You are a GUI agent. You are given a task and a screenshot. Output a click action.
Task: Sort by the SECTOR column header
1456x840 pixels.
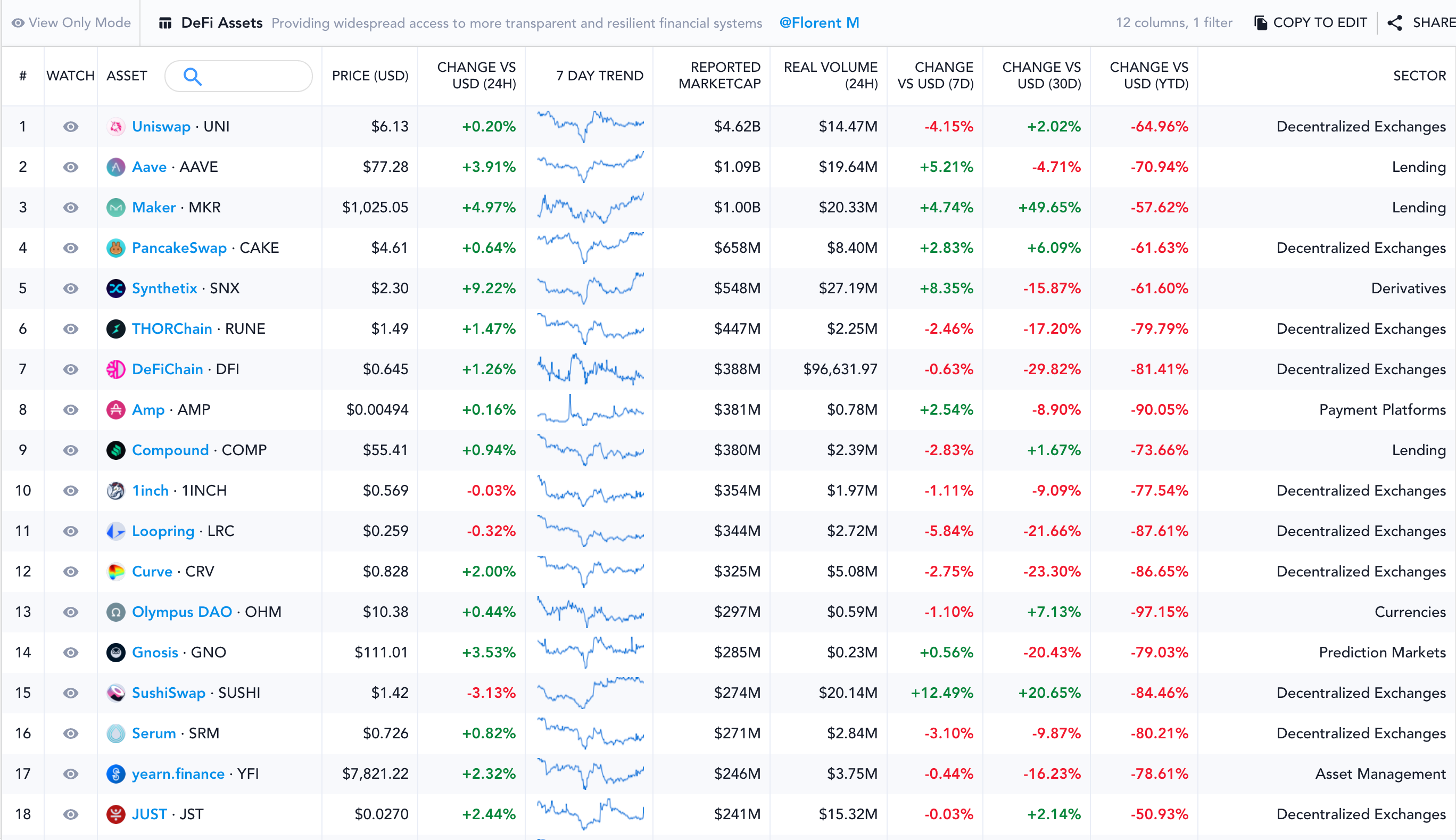point(1419,76)
